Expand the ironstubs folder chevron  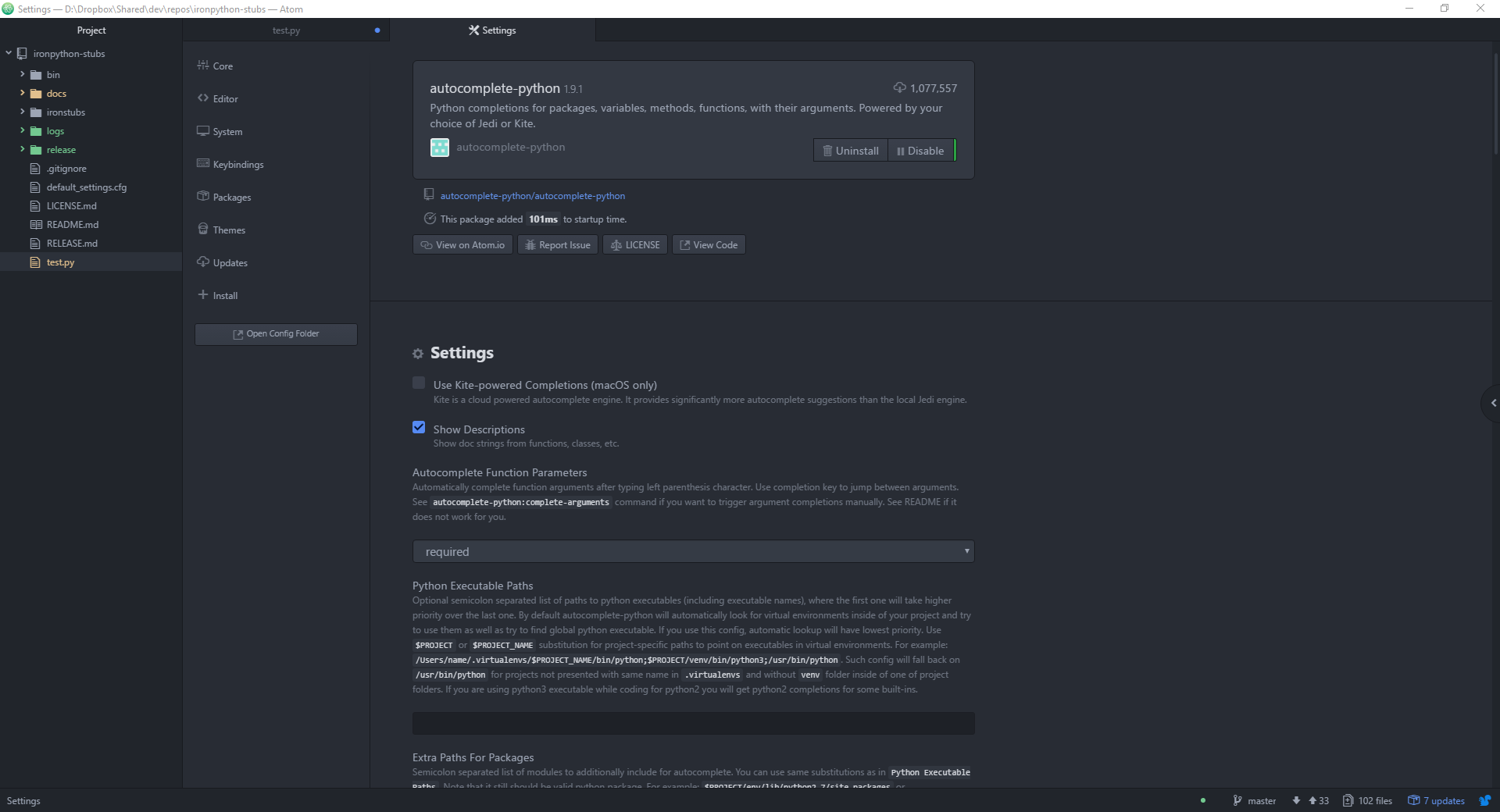pos(22,112)
